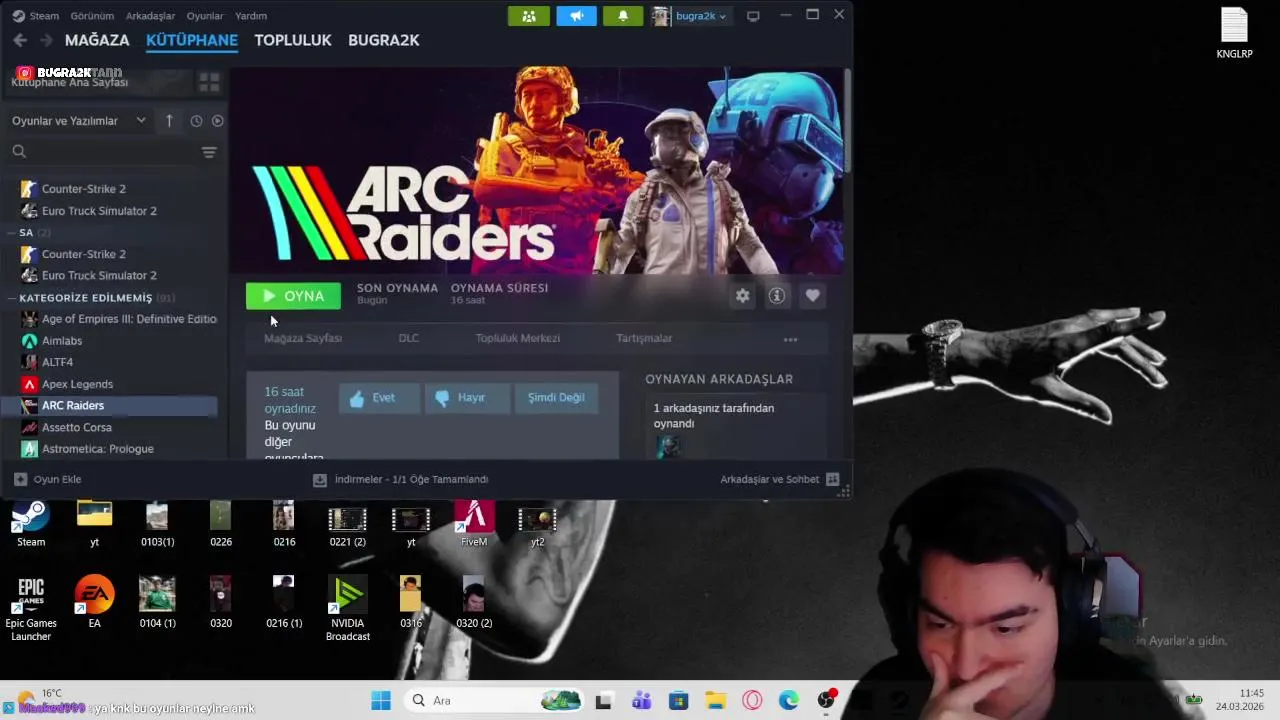Viewport: 1280px width, 720px height.
Task: Switch to the KÜTÜPHANE tab
Action: (x=192, y=40)
